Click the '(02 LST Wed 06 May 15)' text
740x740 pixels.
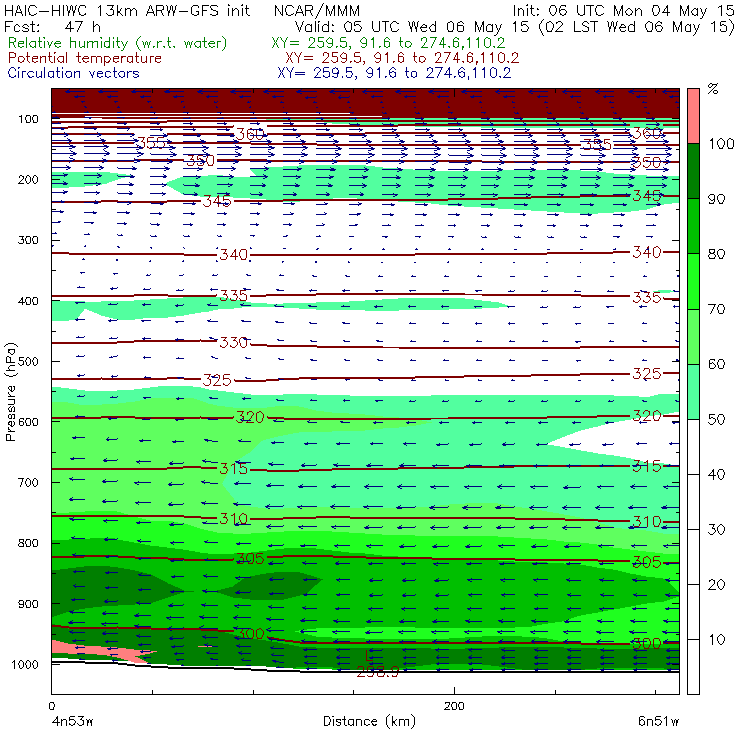pos(637,26)
